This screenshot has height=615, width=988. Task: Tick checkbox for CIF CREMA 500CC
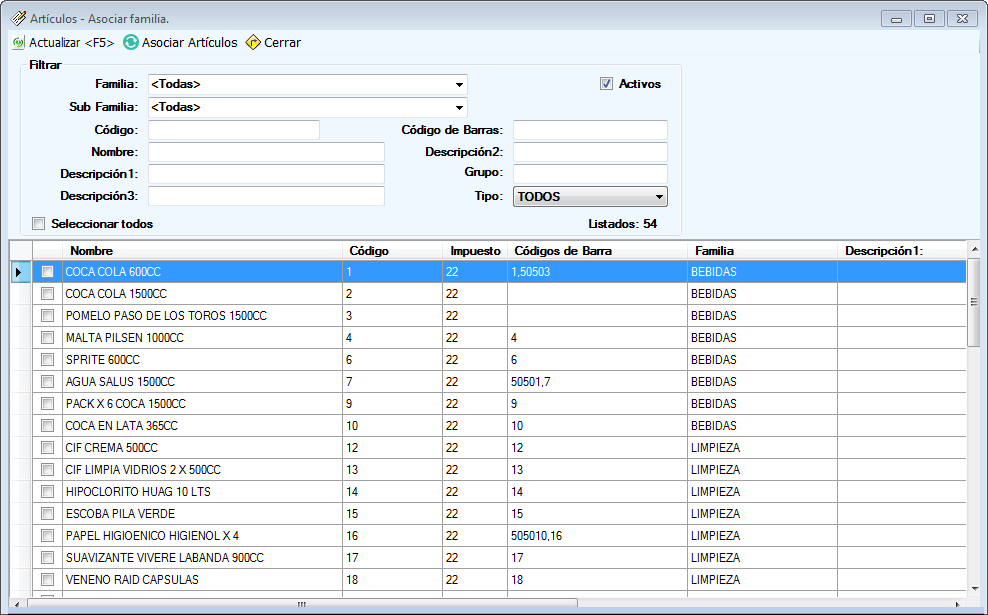coord(47,448)
